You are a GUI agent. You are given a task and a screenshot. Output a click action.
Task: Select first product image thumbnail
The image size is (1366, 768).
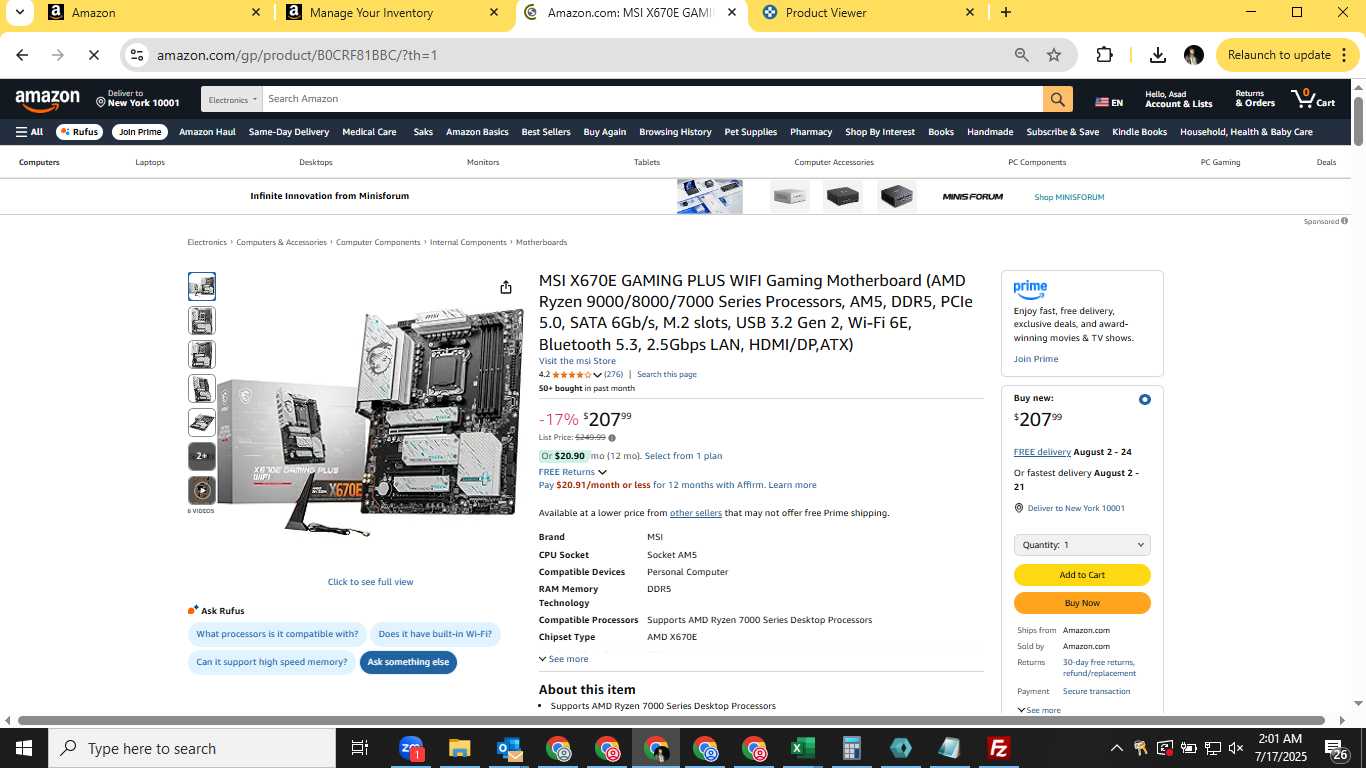point(202,287)
